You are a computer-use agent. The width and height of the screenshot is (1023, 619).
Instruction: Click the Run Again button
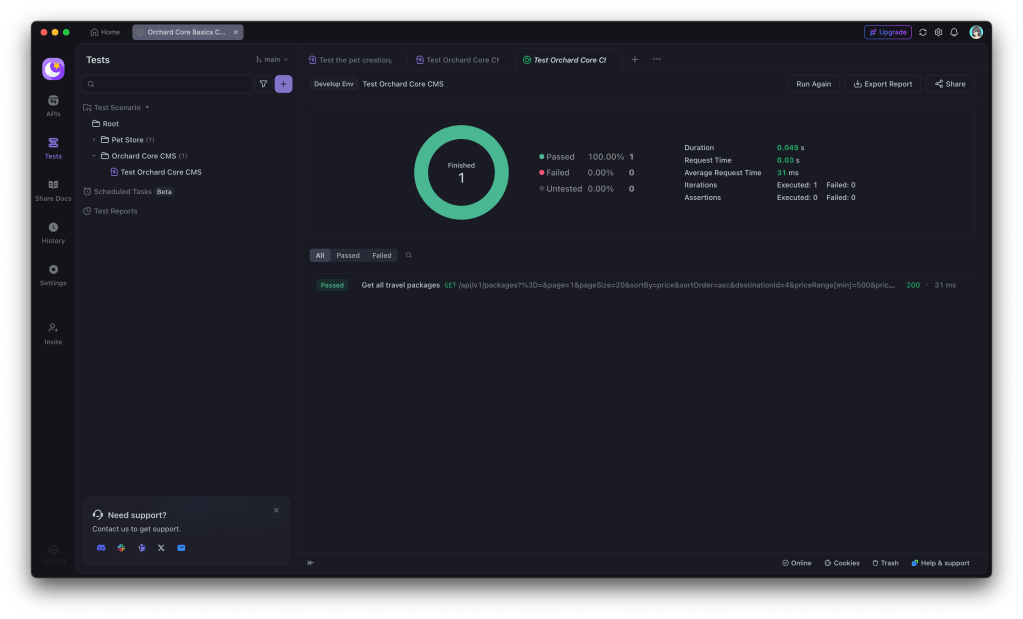click(x=813, y=84)
